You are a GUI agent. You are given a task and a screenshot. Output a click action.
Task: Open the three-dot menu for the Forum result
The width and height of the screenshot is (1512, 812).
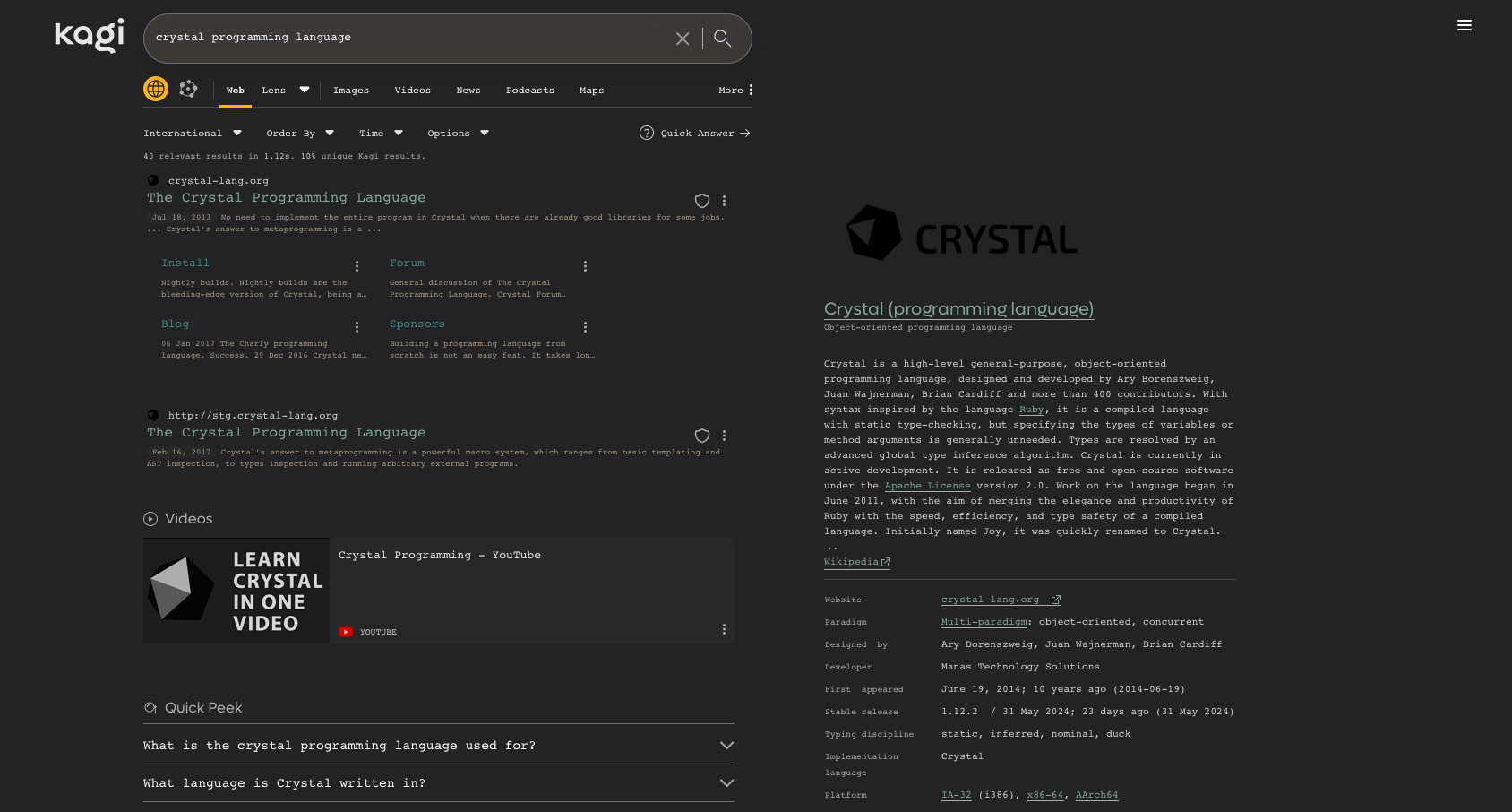tap(585, 266)
